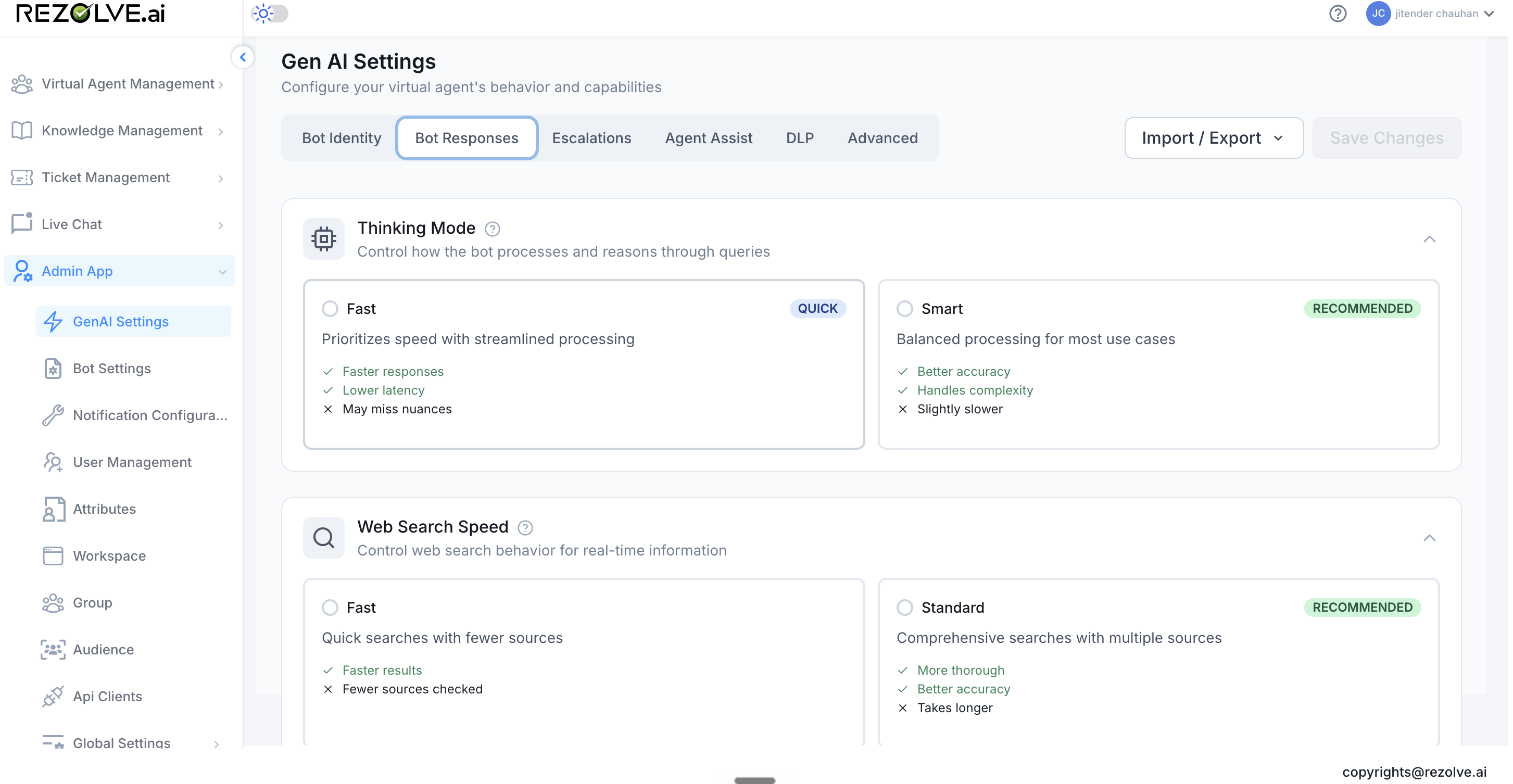Toggle the light/dark theme switch
Viewport: 1513px width, 784px height.
click(270, 14)
